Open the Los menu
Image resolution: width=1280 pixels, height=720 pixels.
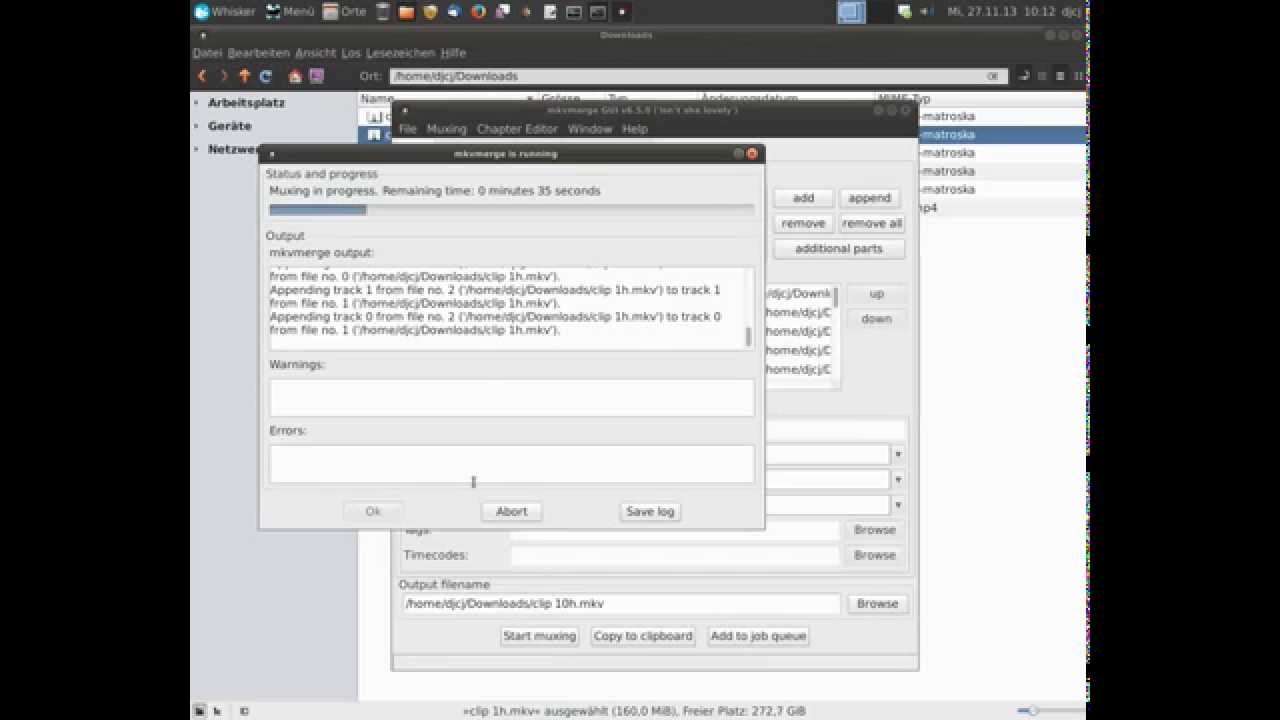pyautogui.click(x=351, y=53)
